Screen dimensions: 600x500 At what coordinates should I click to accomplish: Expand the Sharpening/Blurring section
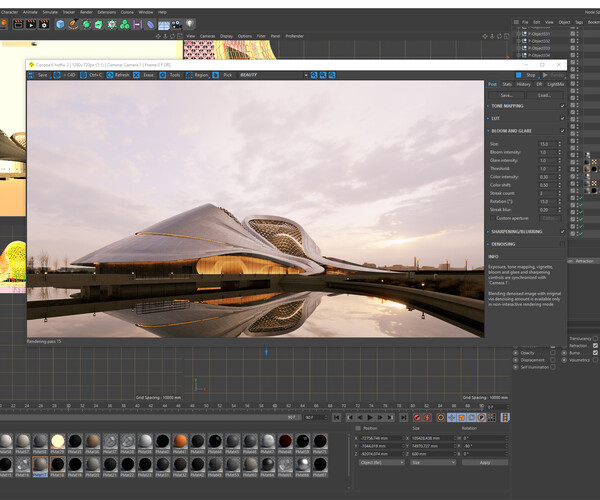click(x=488, y=231)
